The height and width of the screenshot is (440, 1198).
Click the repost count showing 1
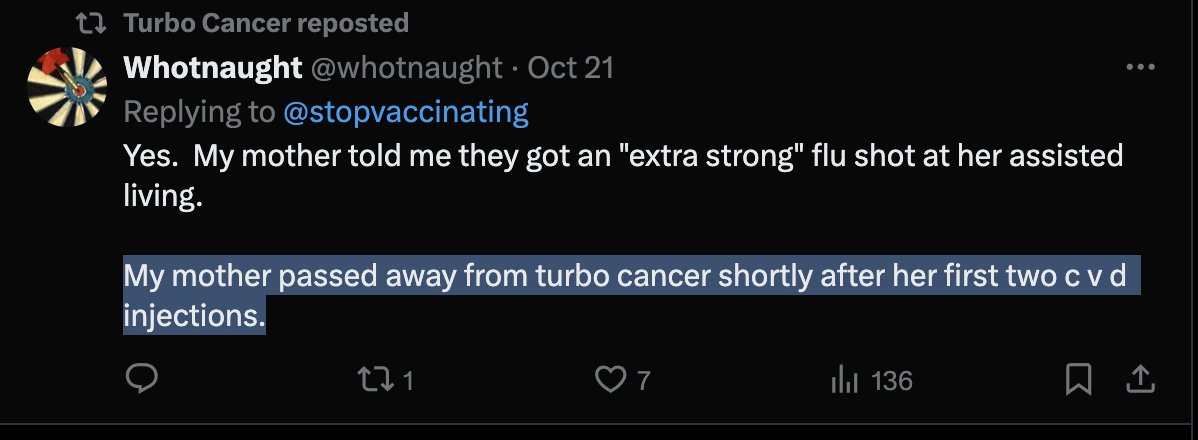tap(407, 380)
